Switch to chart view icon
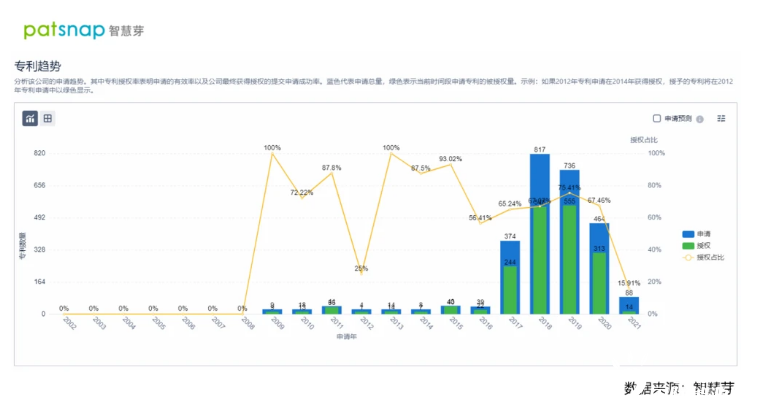Screen dimensions: 758x413 point(31,118)
